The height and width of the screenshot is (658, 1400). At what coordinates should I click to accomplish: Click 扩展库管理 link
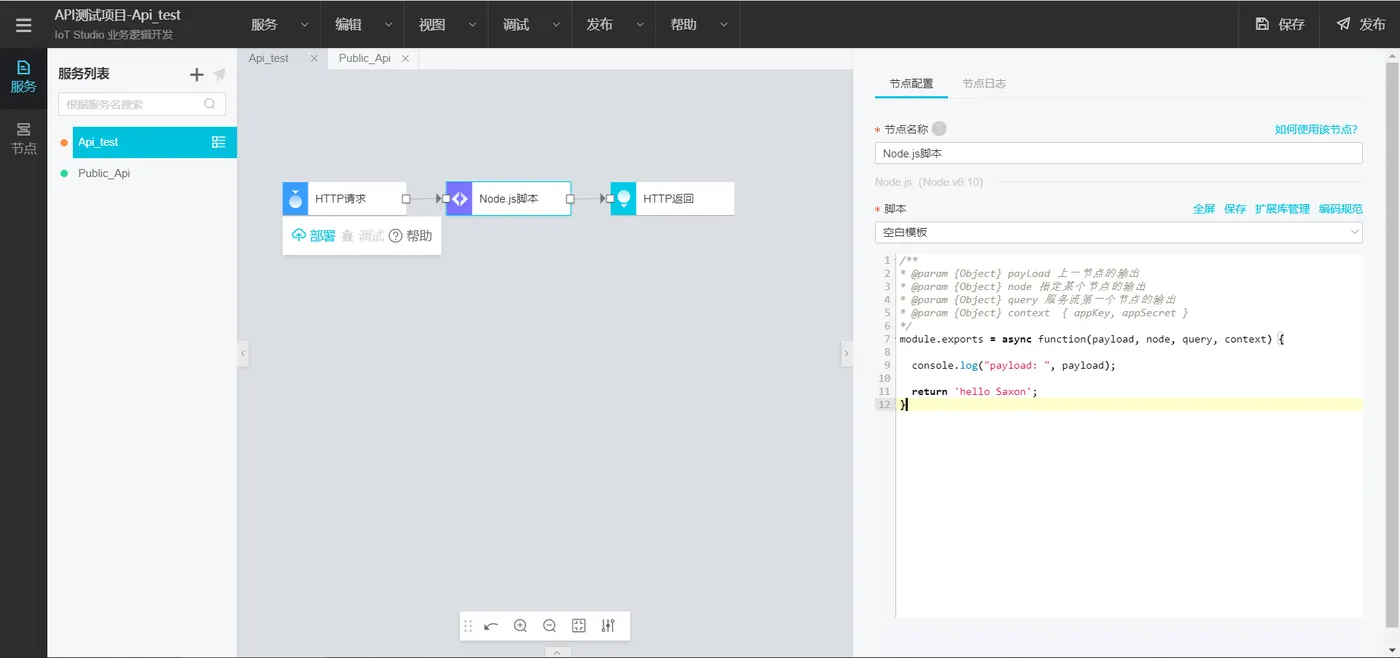1282,209
